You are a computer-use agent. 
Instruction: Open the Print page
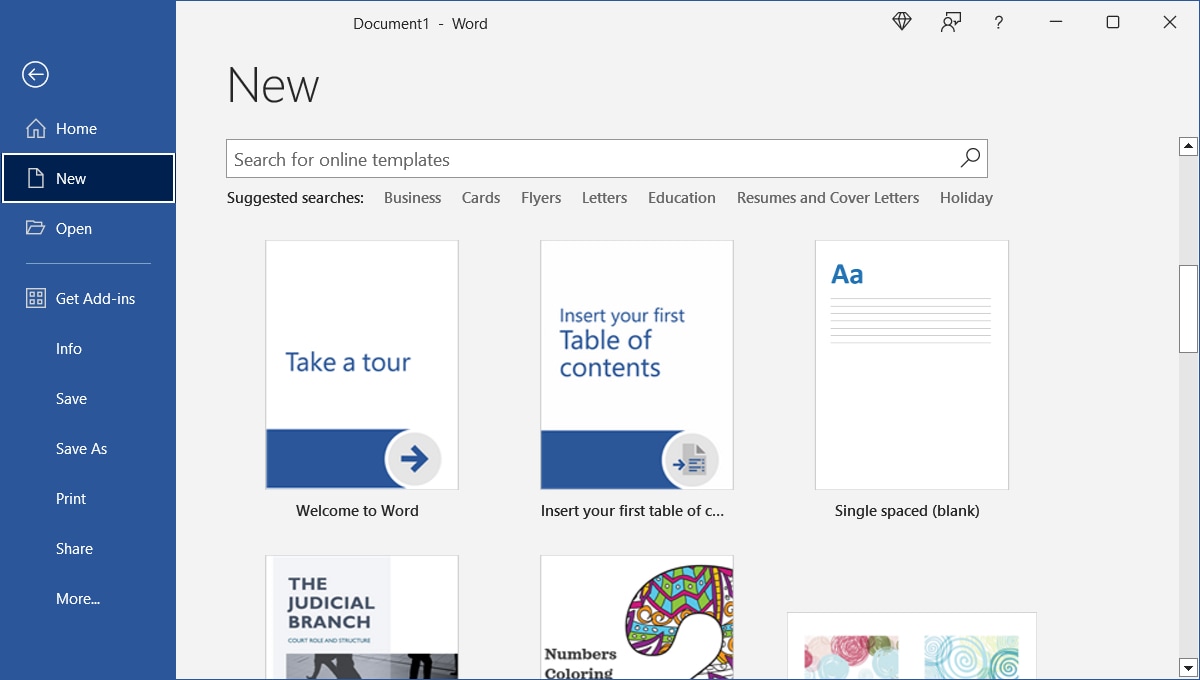click(70, 498)
